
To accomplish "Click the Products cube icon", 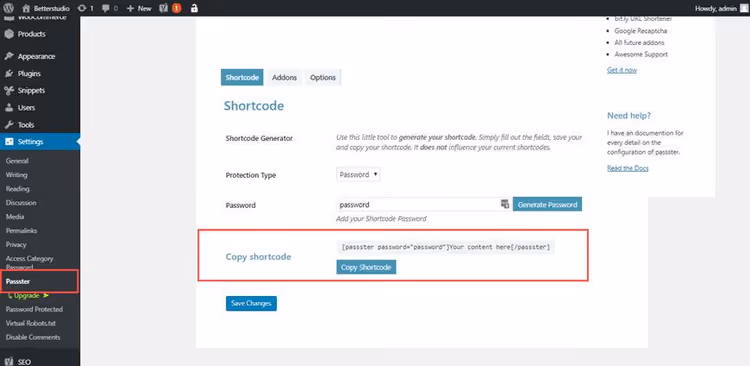I will pos(9,34).
